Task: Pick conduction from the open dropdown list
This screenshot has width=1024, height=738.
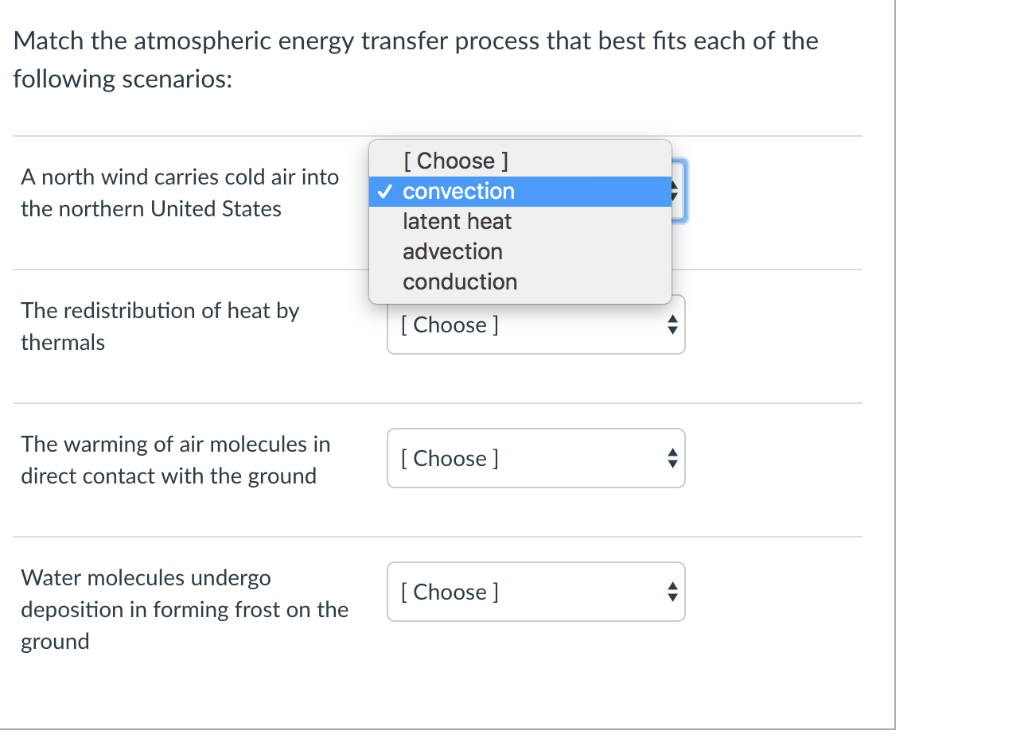Action: coord(459,281)
